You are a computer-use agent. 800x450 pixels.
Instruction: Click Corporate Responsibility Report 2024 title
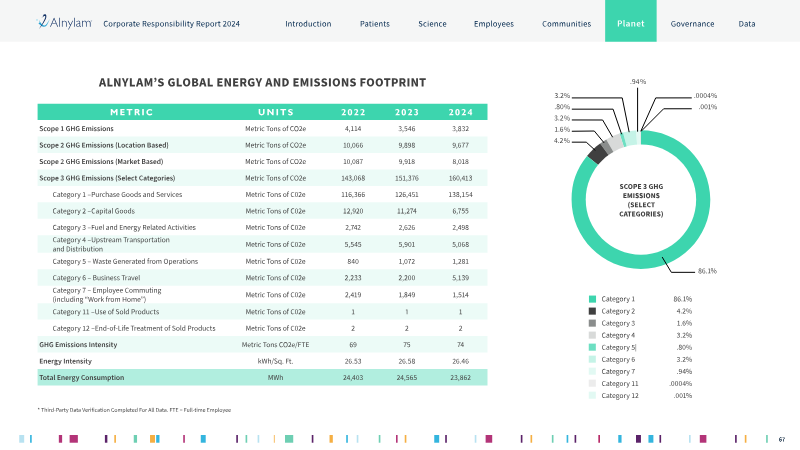click(x=171, y=23)
